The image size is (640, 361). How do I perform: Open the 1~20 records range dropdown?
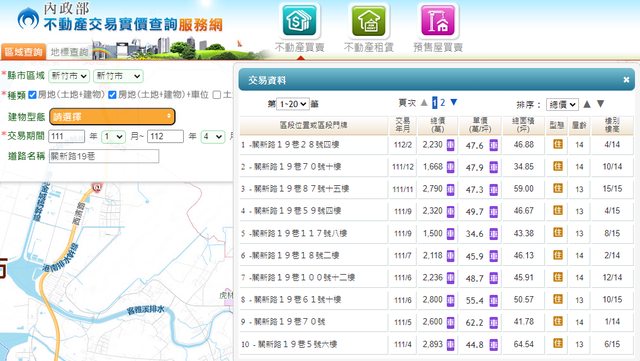293,104
